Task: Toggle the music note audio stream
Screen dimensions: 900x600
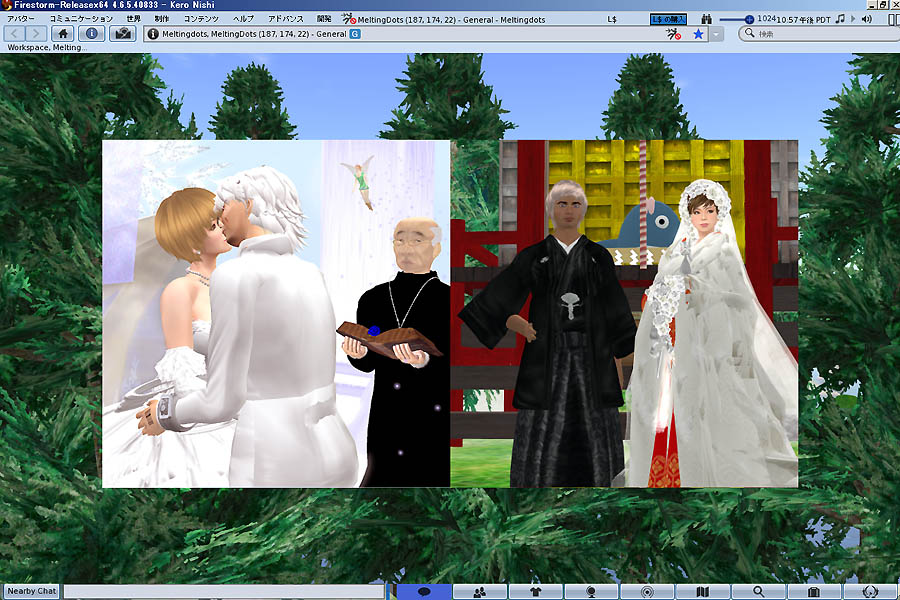Action: (x=840, y=19)
